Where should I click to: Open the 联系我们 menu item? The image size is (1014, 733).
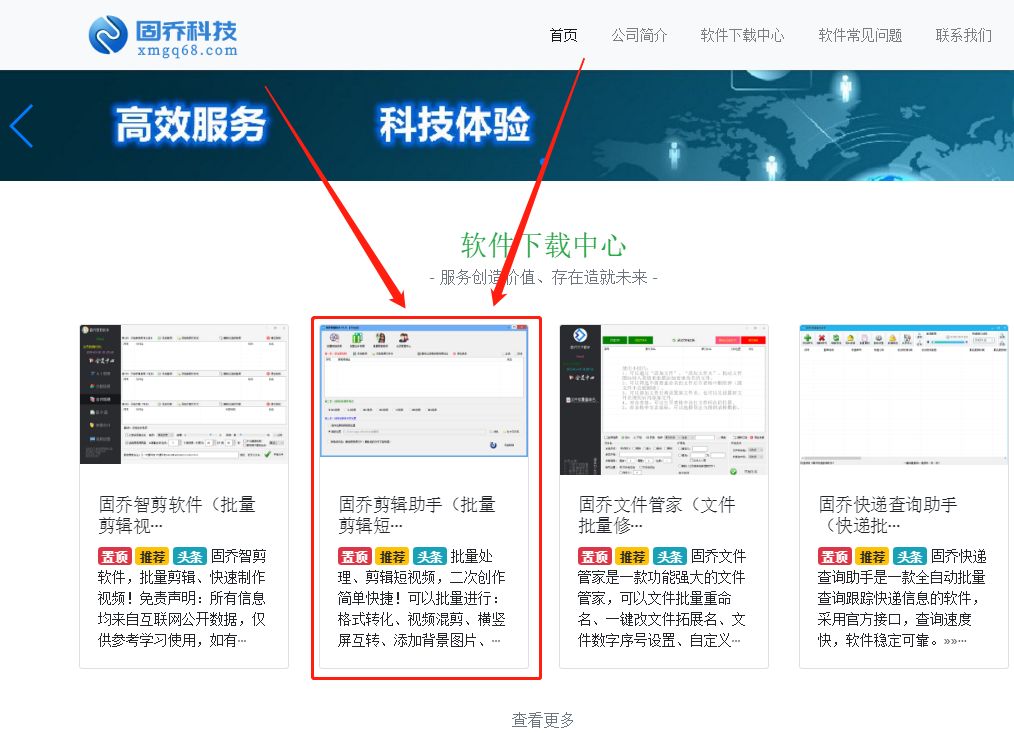pos(964,35)
